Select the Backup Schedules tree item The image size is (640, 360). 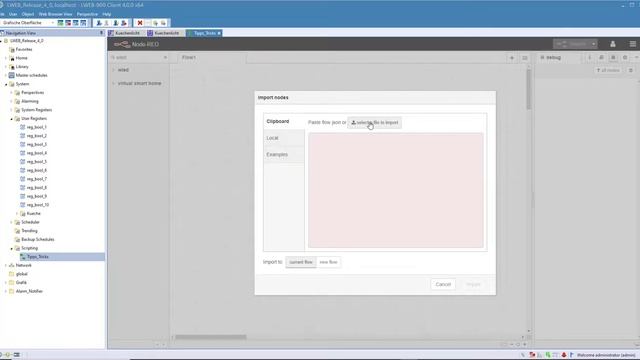coord(38,240)
